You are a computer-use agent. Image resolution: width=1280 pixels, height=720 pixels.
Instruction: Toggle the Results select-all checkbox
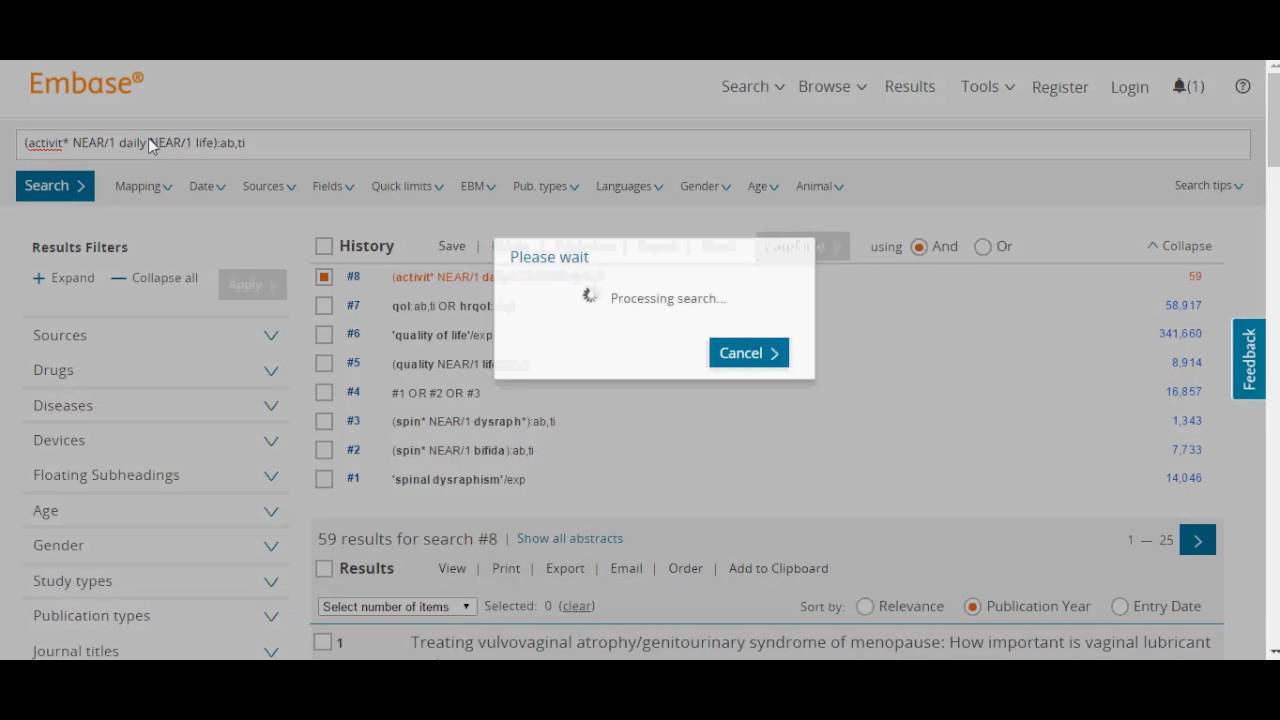pyautogui.click(x=324, y=569)
